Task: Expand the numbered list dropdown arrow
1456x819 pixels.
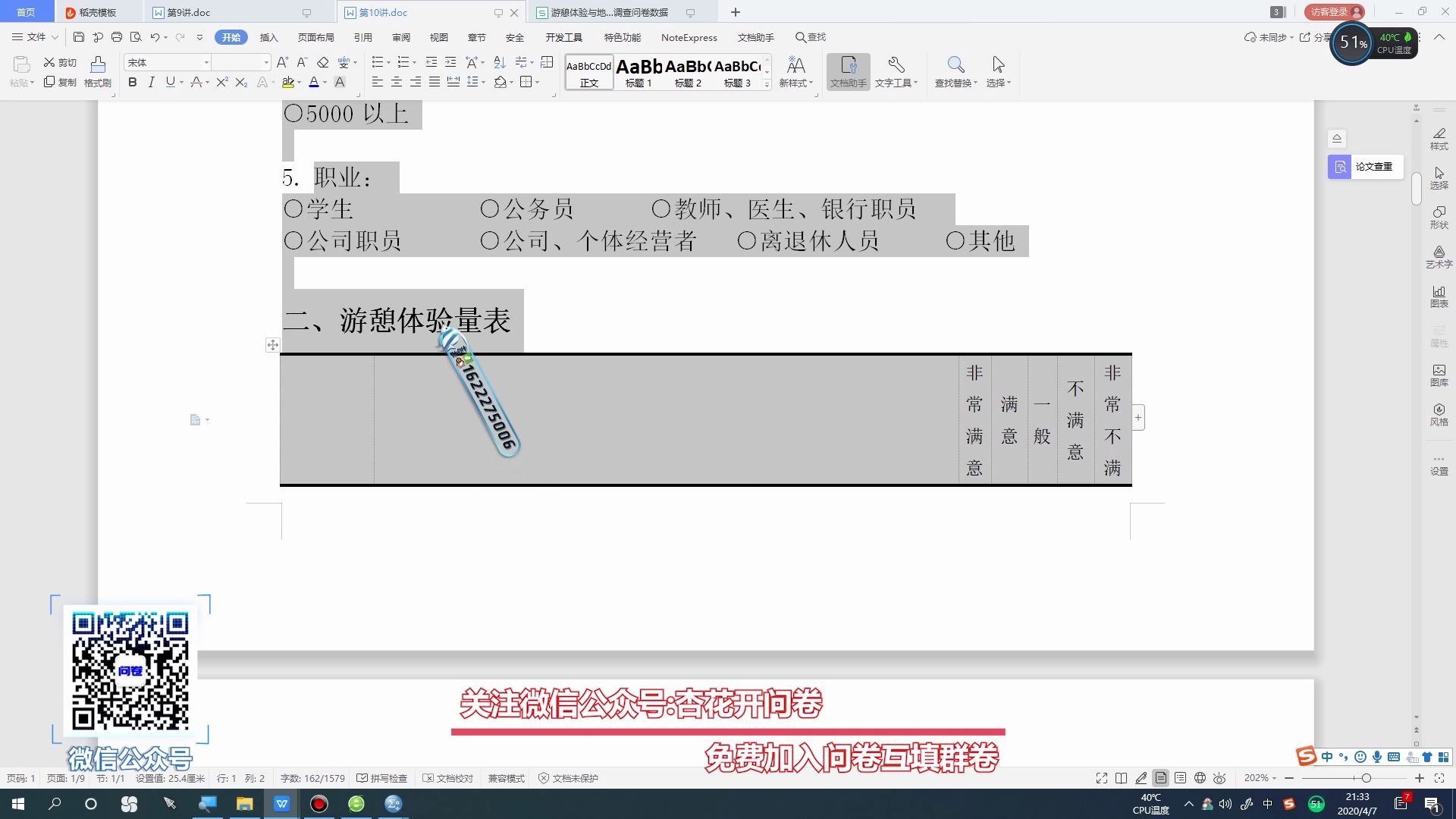Action: tap(414, 62)
